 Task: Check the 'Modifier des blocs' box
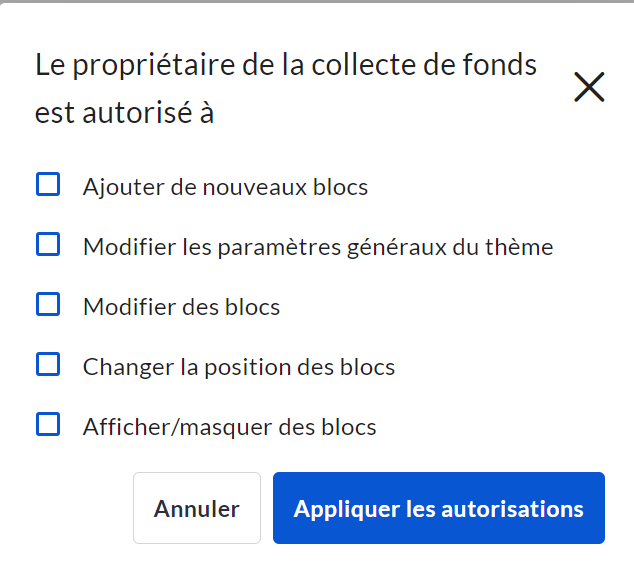point(48,305)
